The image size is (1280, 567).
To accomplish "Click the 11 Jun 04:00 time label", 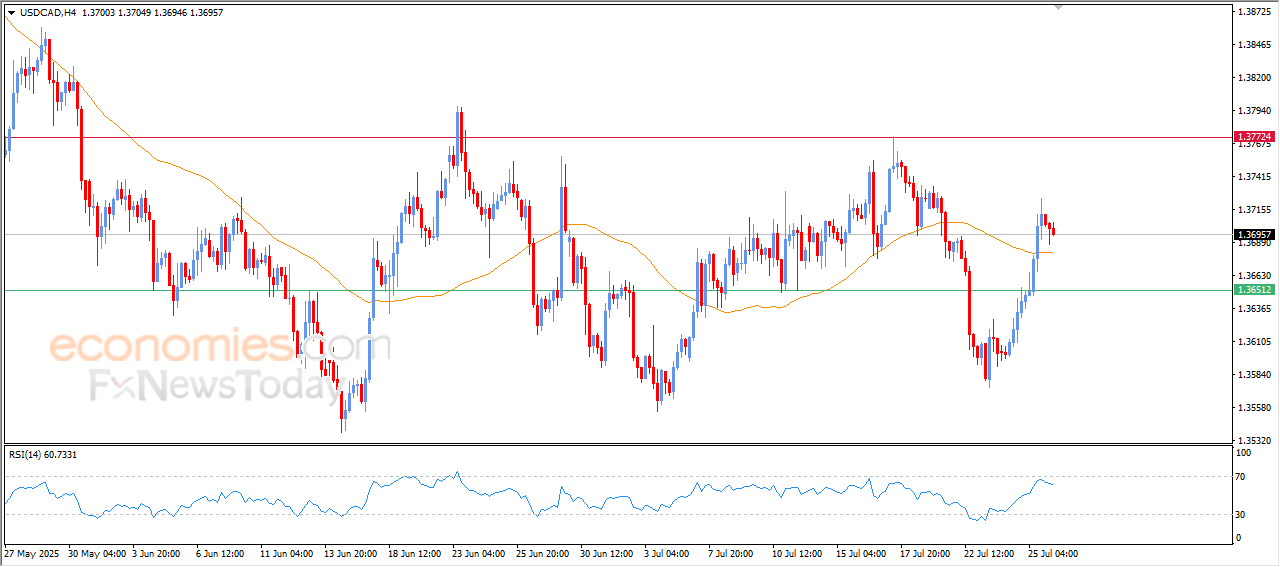I will tap(287, 553).
